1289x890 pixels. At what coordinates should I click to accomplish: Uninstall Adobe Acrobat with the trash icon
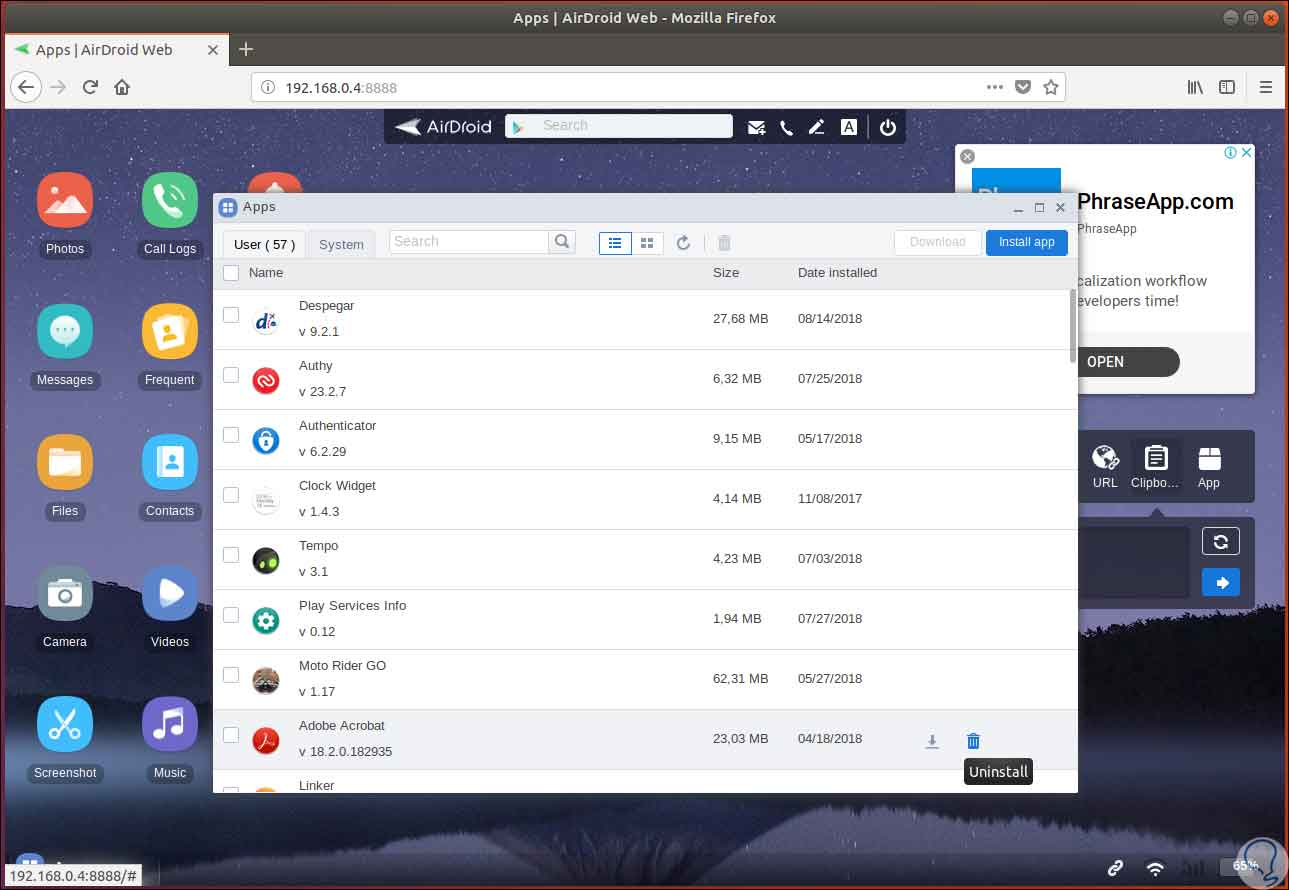coord(973,741)
